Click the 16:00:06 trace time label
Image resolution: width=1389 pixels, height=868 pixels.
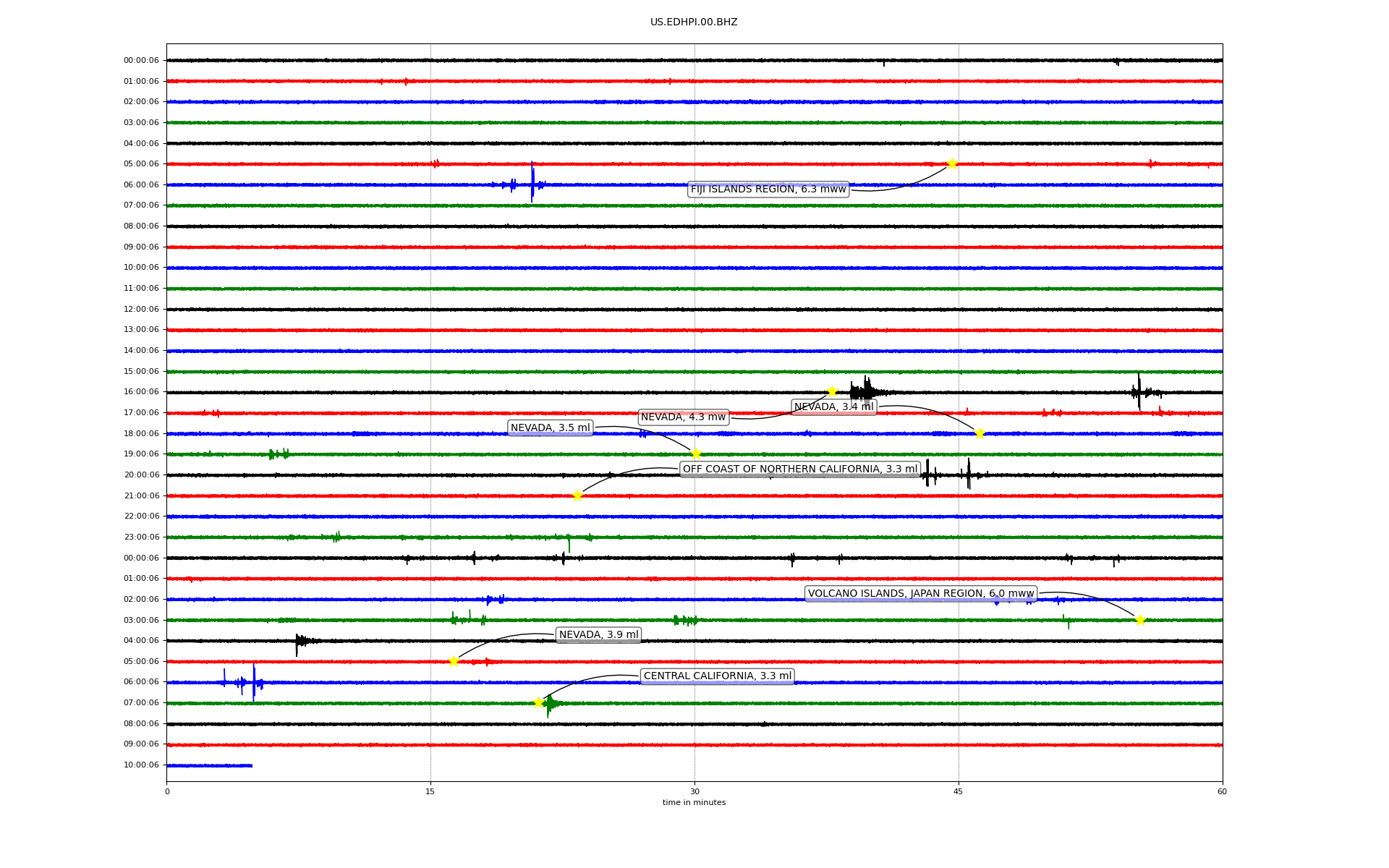click(x=141, y=392)
